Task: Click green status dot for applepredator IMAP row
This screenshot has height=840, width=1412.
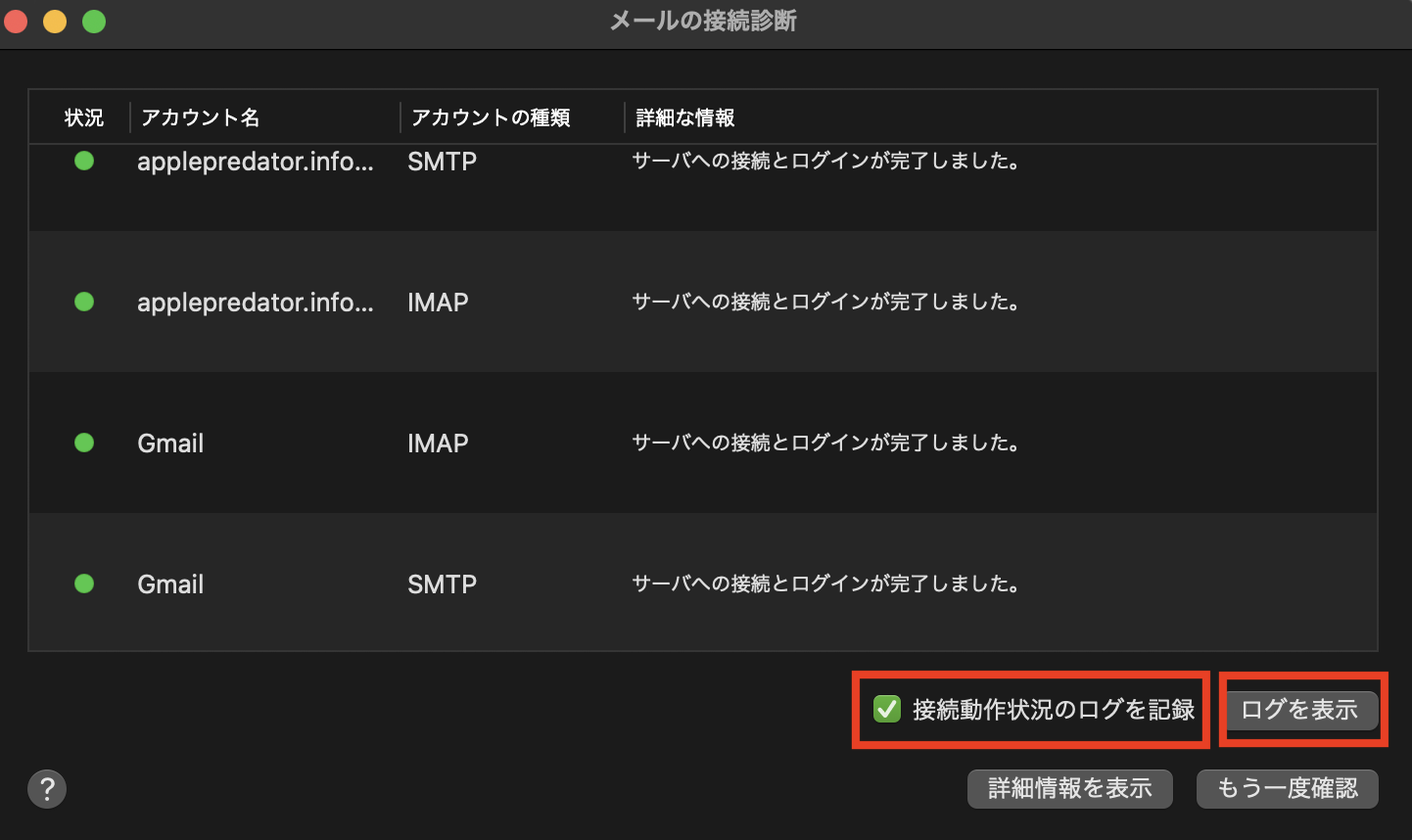Action: pos(84,302)
